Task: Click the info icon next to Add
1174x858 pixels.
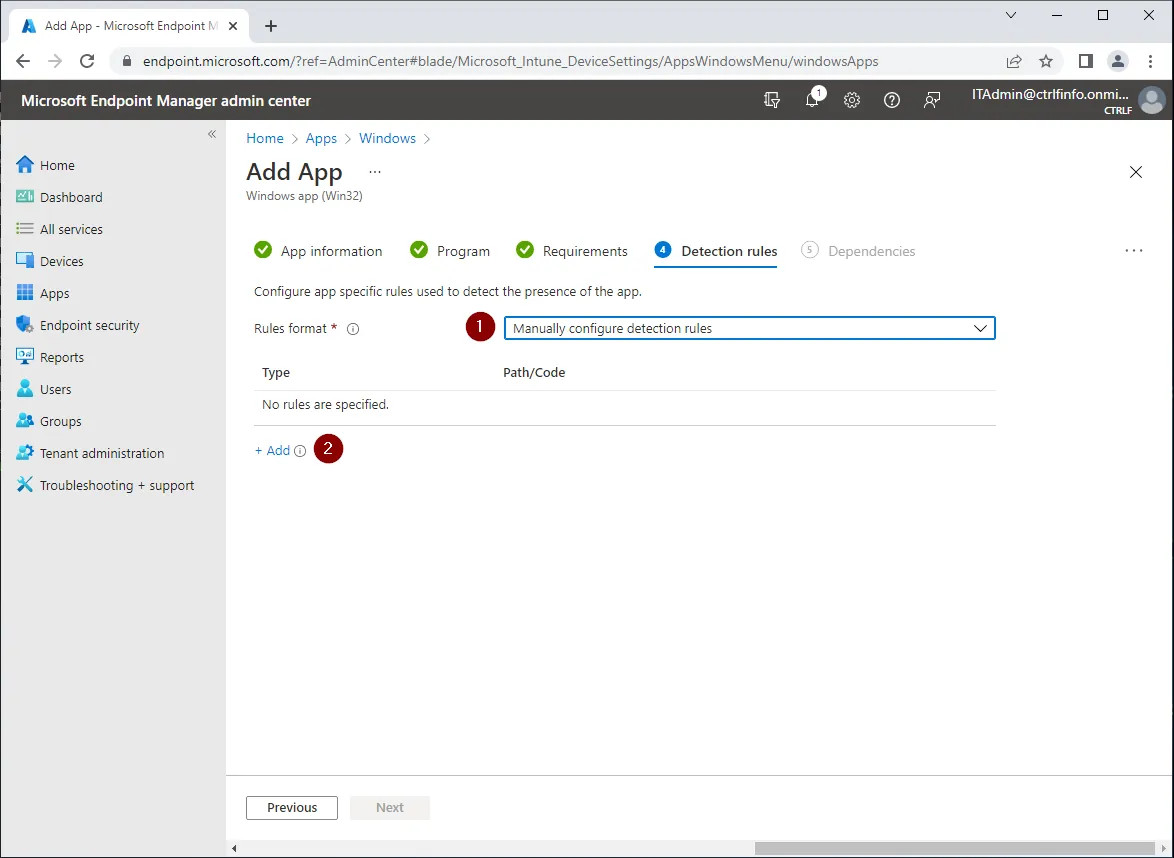Action: (299, 451)
